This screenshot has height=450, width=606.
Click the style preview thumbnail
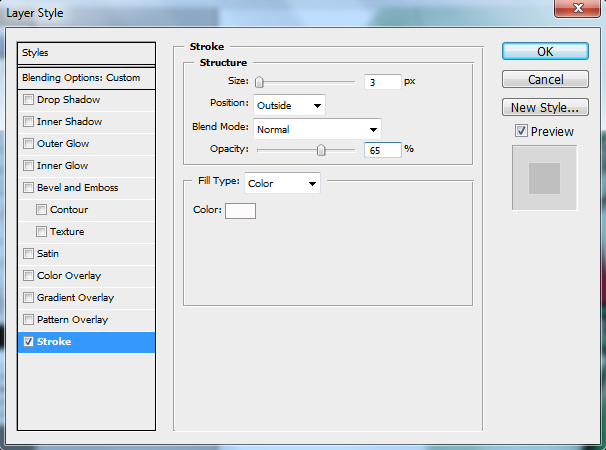(x=545, y=178)
